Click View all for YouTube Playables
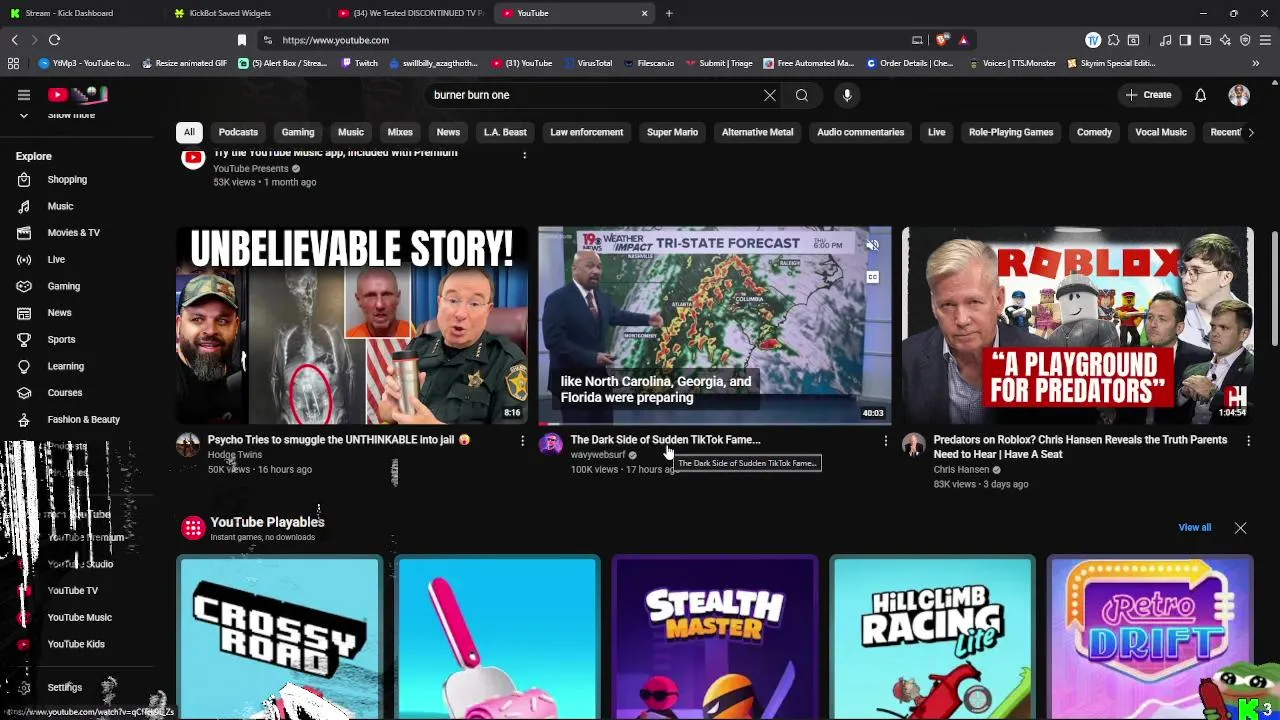 pyautogui.click(x=1194, y=528)
